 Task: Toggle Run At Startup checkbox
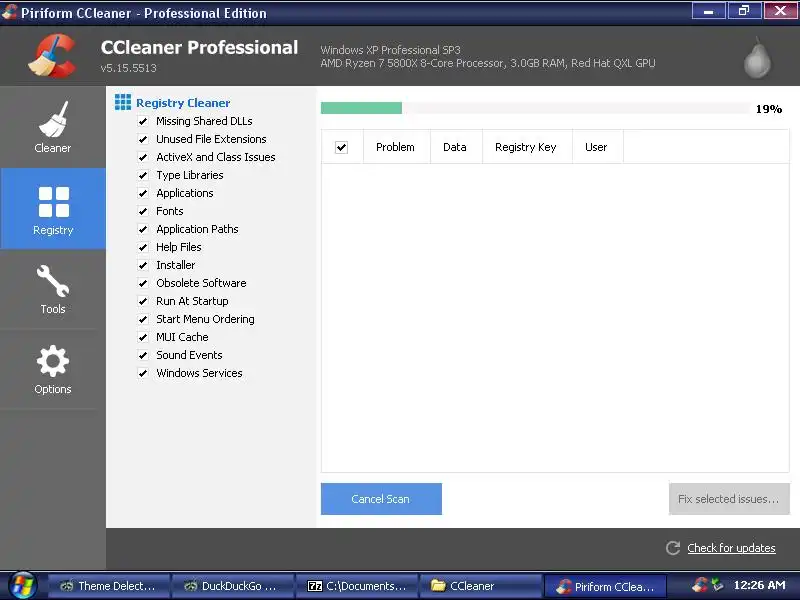(x=143, y=301)
